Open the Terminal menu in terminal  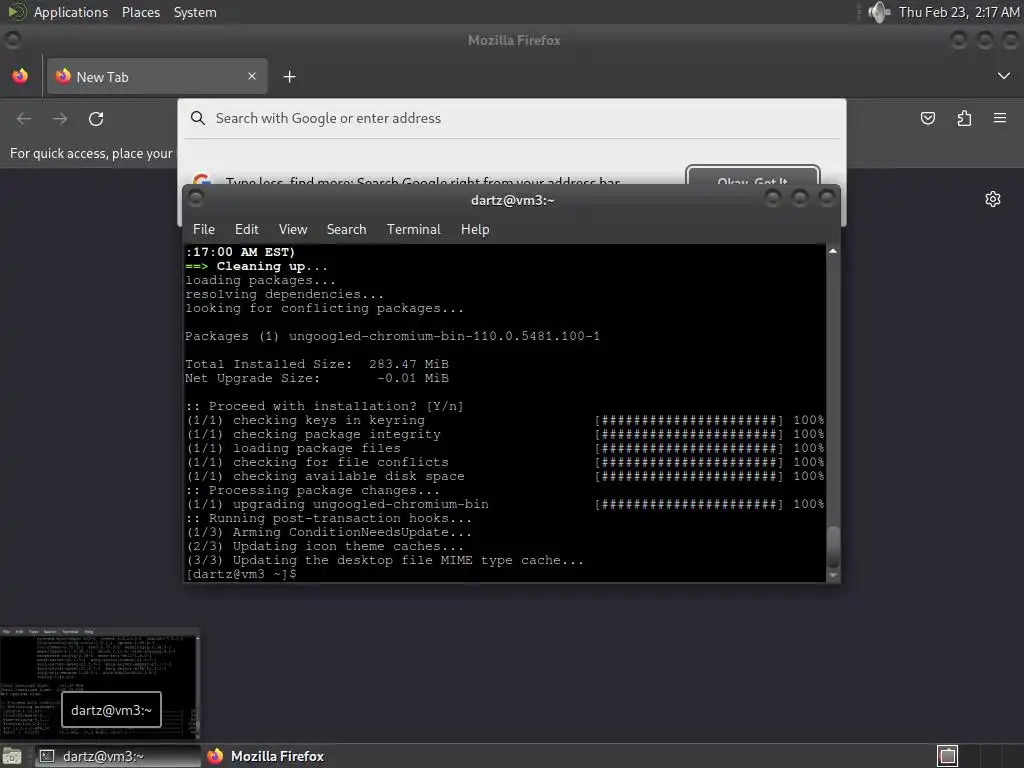[413, 229]
